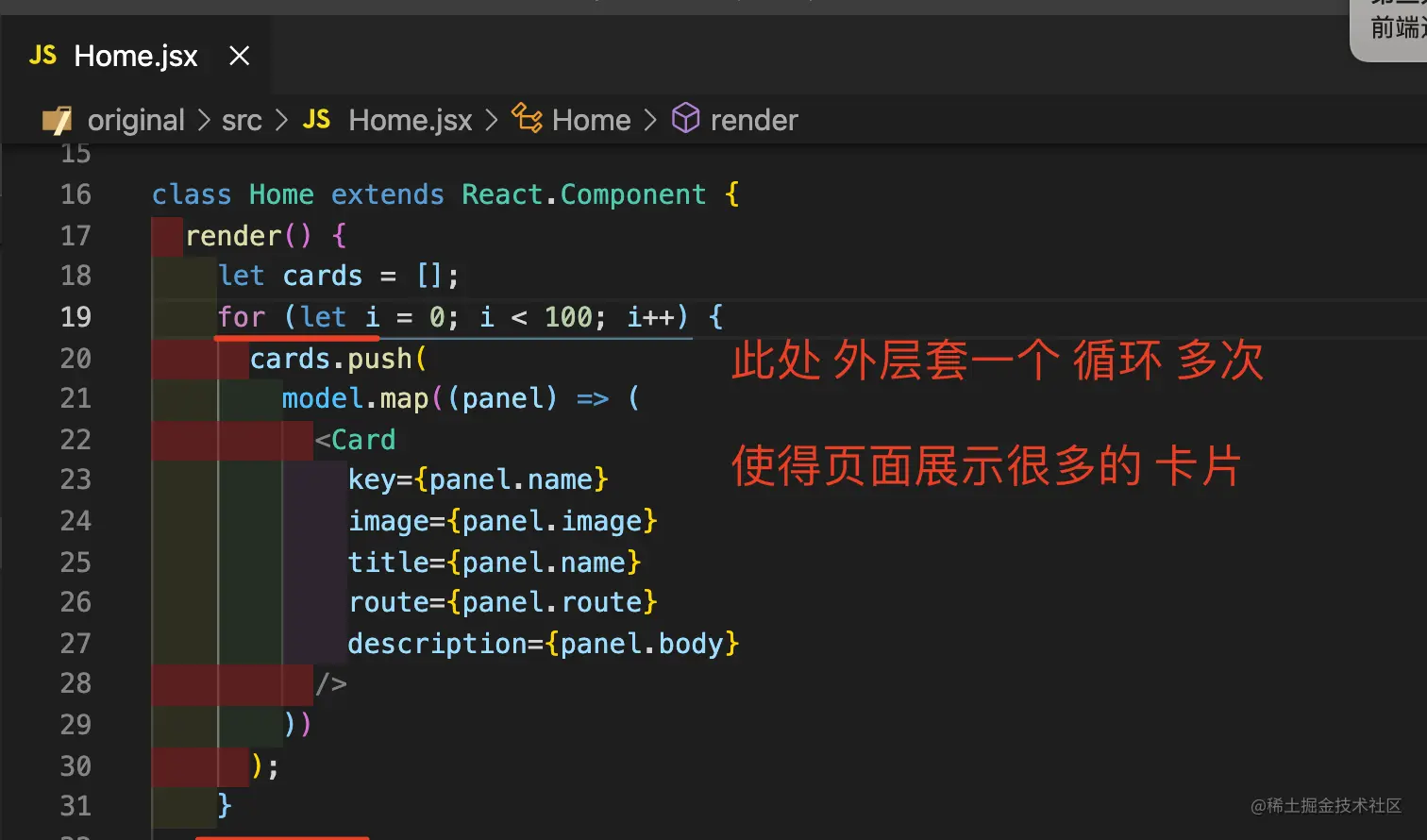Select the Home.jsx editor tab

138,56
